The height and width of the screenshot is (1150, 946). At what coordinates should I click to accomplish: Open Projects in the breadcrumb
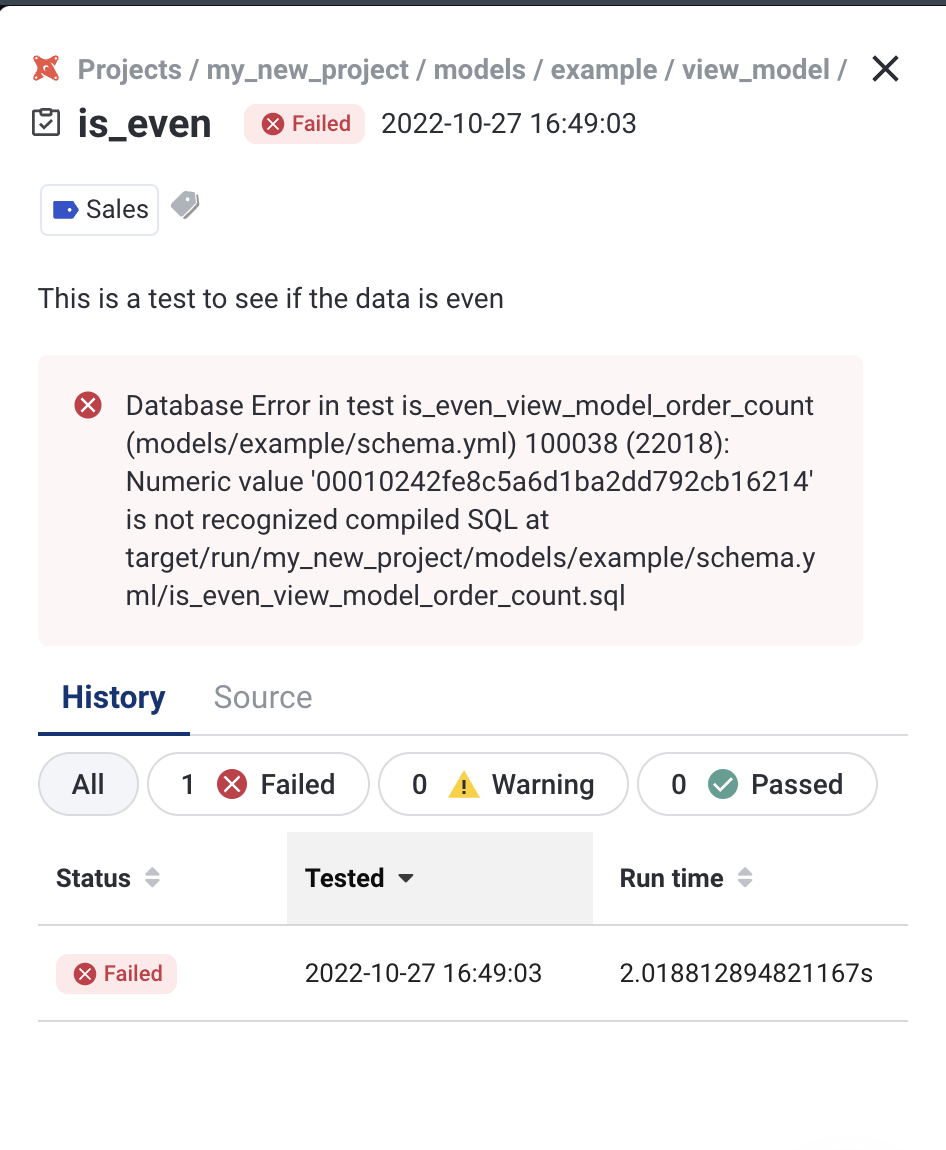coord(130,69)
